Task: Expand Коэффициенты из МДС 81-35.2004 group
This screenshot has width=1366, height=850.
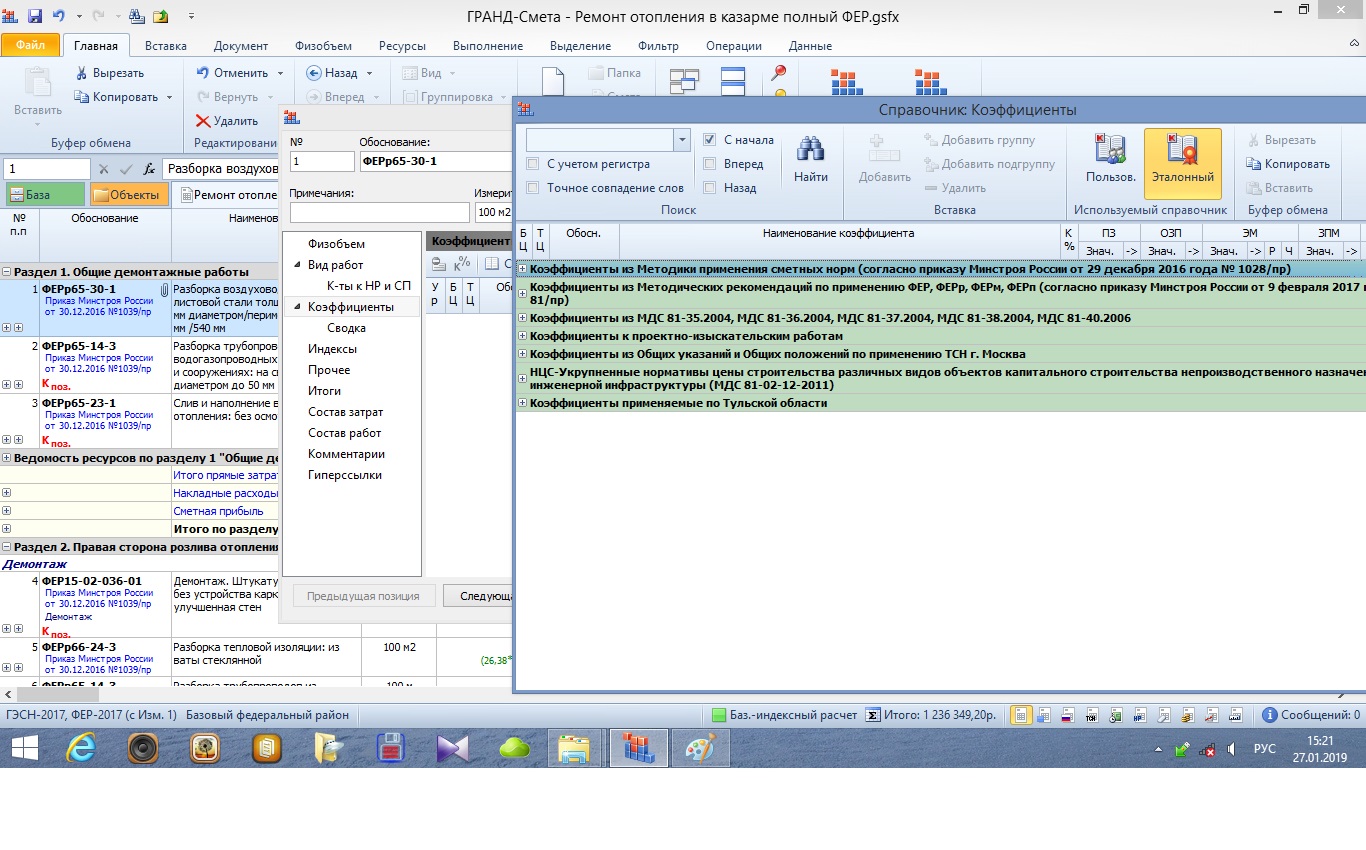Action: click(522, 318)
